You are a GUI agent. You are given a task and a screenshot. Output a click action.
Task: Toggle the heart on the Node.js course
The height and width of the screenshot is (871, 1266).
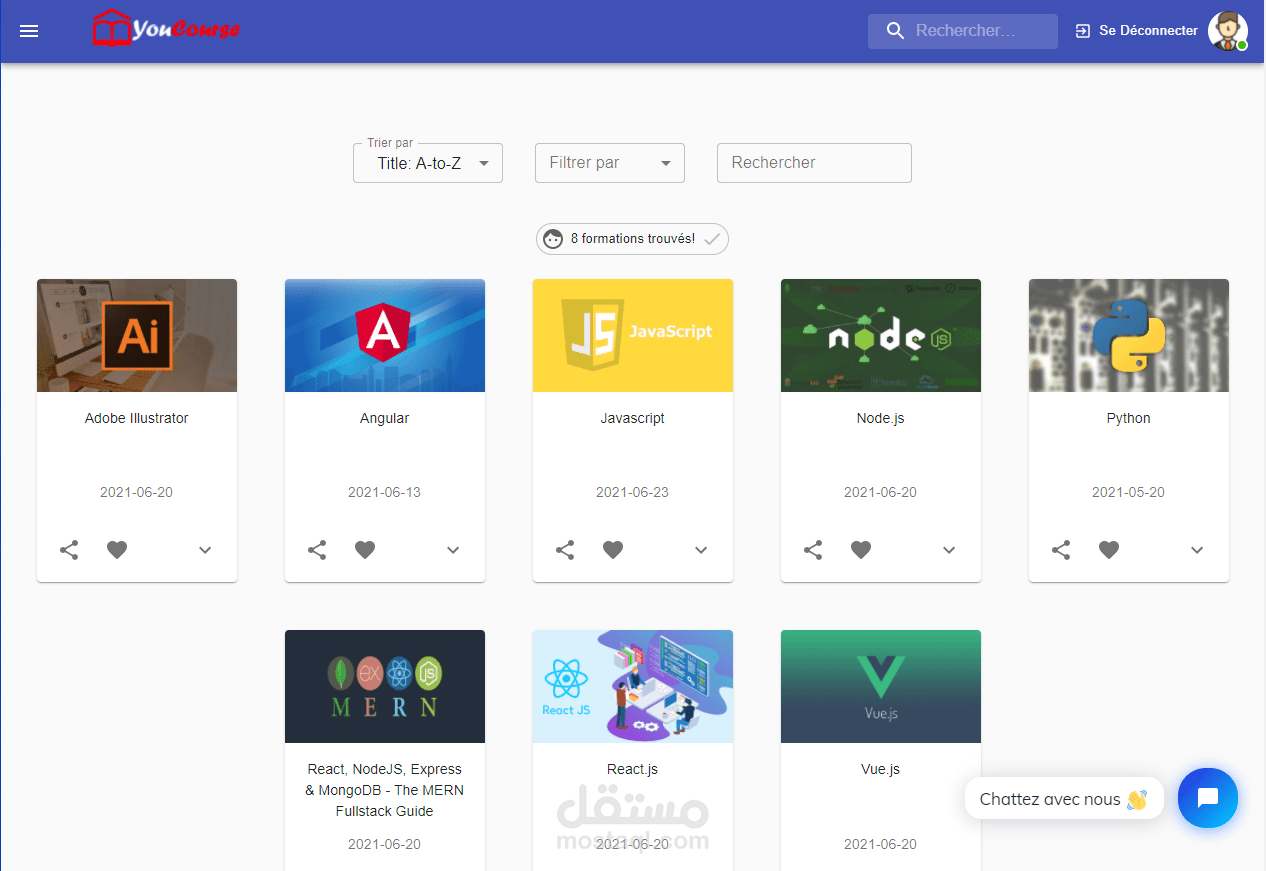pos(860,550)
